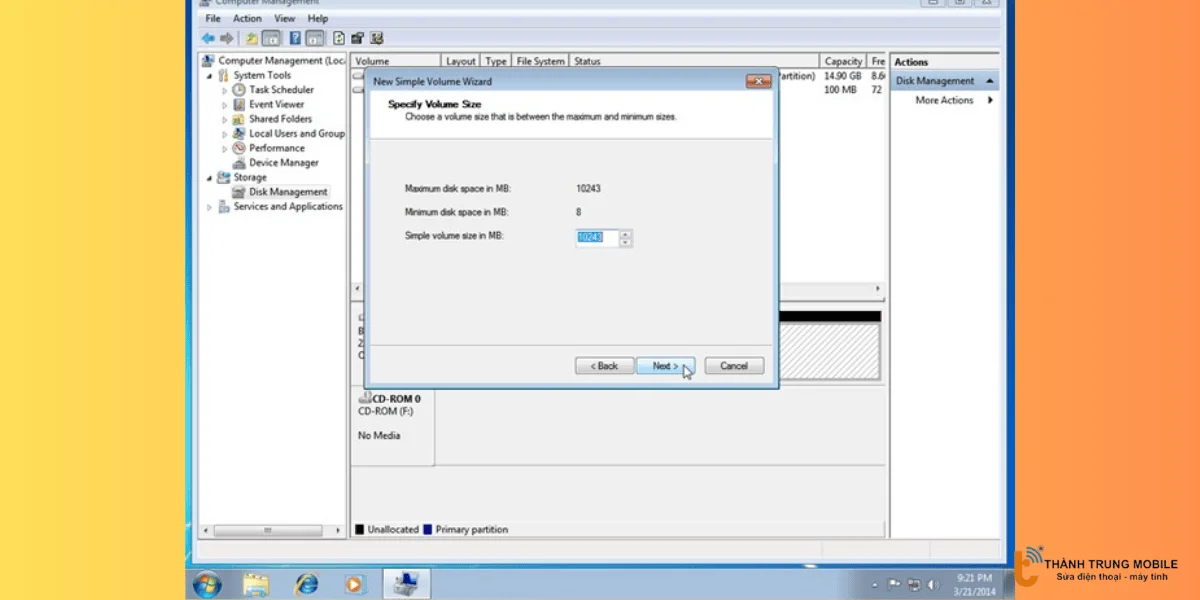Screen dimensions: 1200x600
Task: Click the Simple volume size input field
Action: (x=596, y=238)
